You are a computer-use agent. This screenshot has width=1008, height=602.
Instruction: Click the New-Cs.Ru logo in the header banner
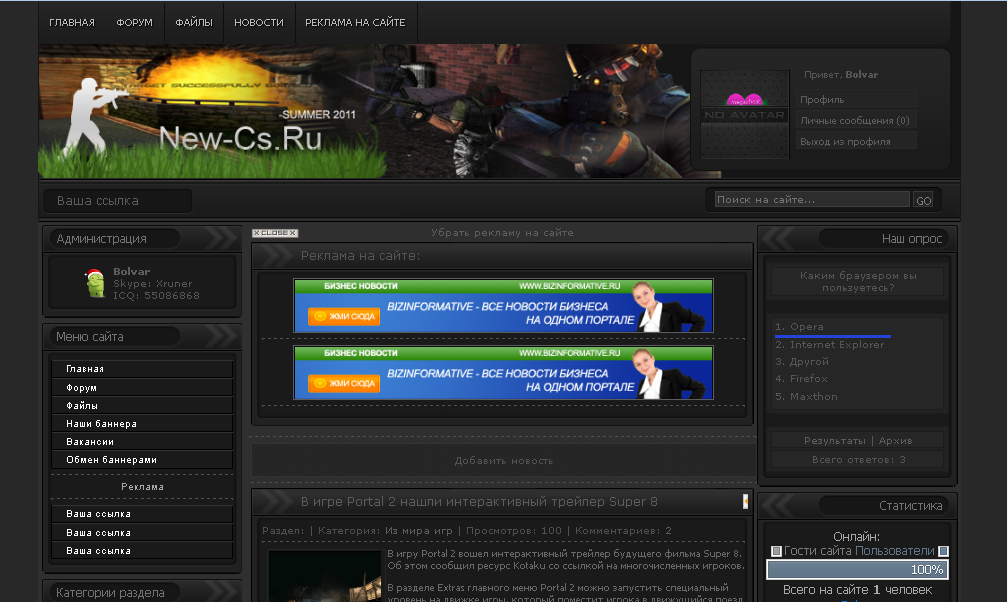[x=240, y=138]
